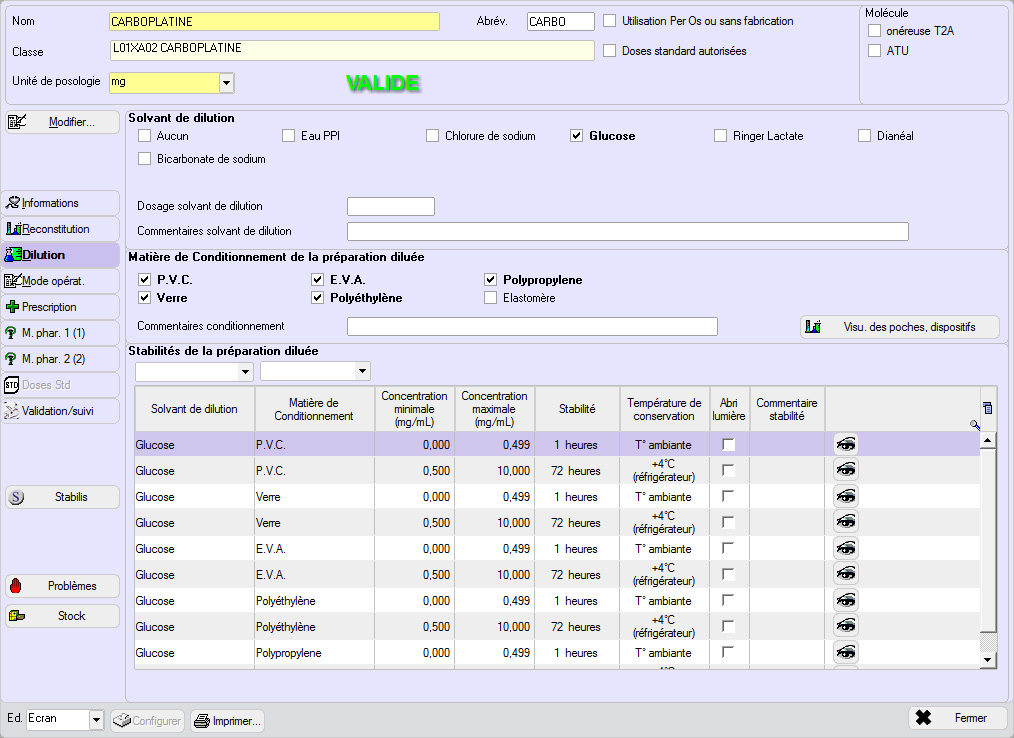Enable the Eau PPI solvent checkbox
This screenshot has height=738, width=1014.
click(289, 136)
